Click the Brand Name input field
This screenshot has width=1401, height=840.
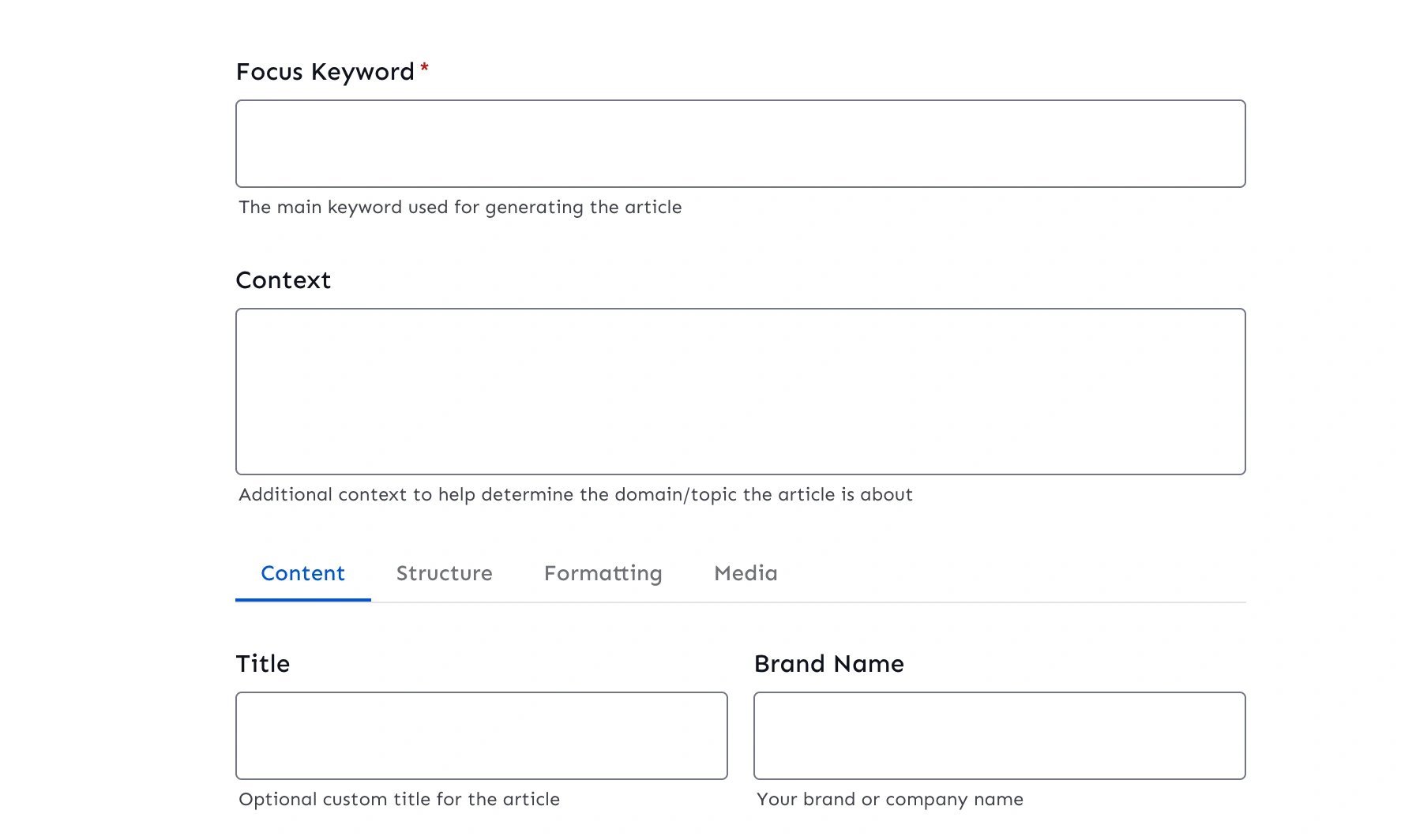(x=999, y=736)
